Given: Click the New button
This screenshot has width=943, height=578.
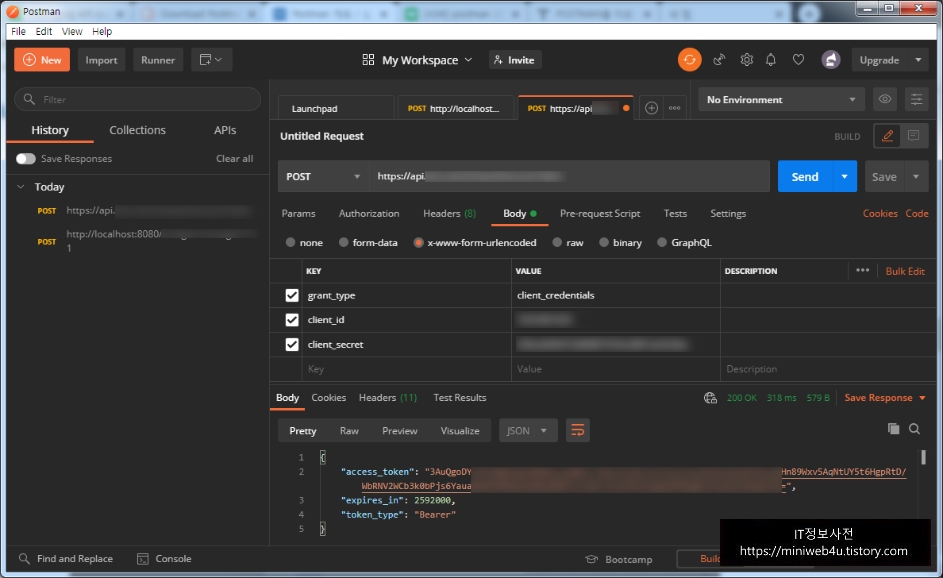Looking at the screenshot, I should [x=42, y=60].
